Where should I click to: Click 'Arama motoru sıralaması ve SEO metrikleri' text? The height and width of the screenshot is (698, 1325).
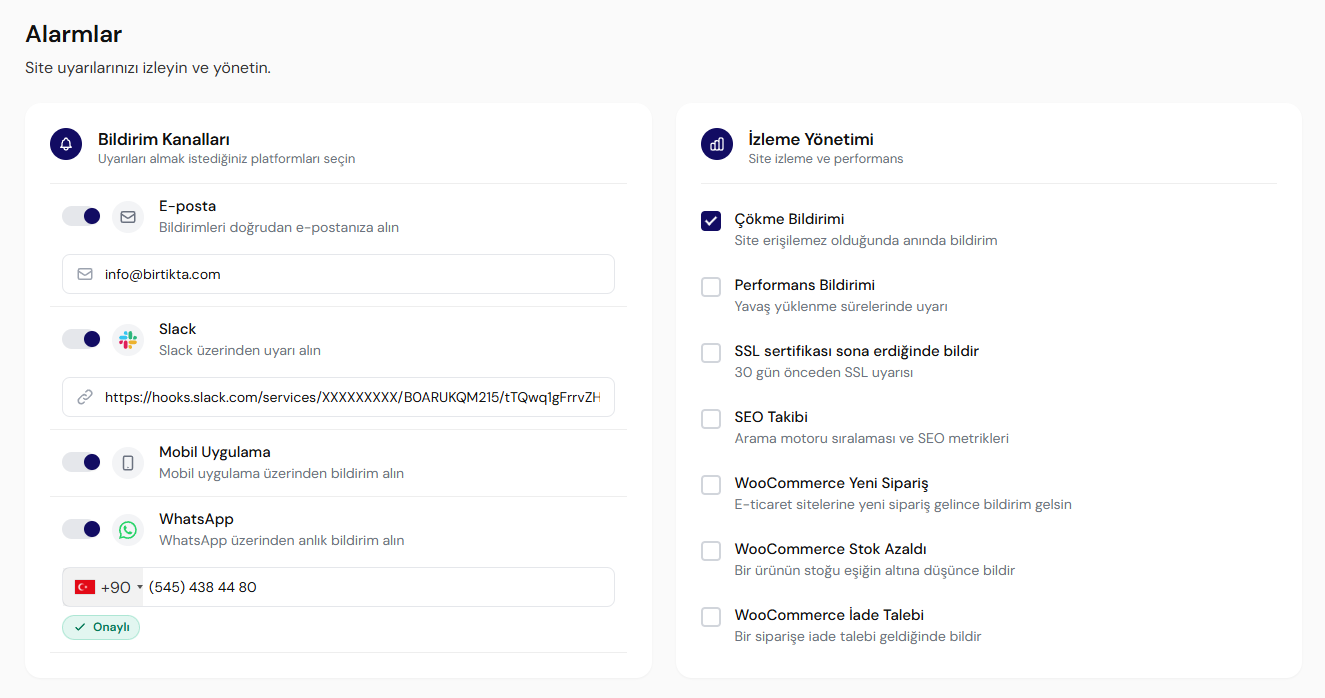click(x=872, y=439)
